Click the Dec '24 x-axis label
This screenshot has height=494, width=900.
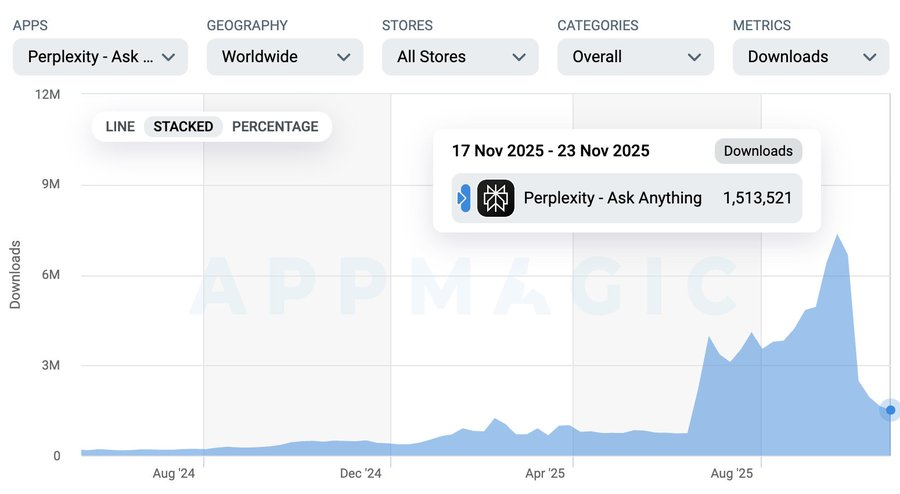coord(360,472)
